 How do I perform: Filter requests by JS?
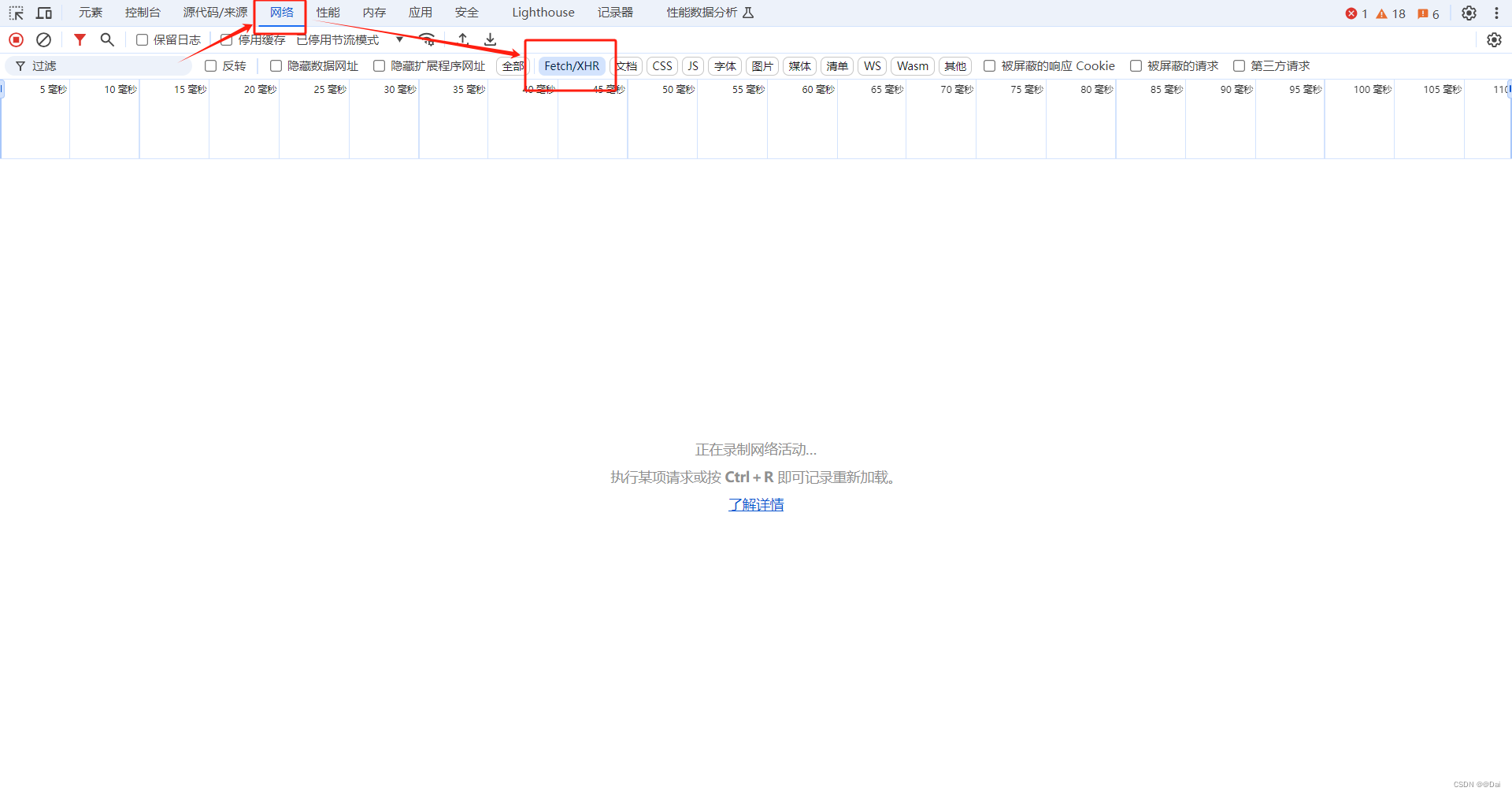tap(693, 66)
